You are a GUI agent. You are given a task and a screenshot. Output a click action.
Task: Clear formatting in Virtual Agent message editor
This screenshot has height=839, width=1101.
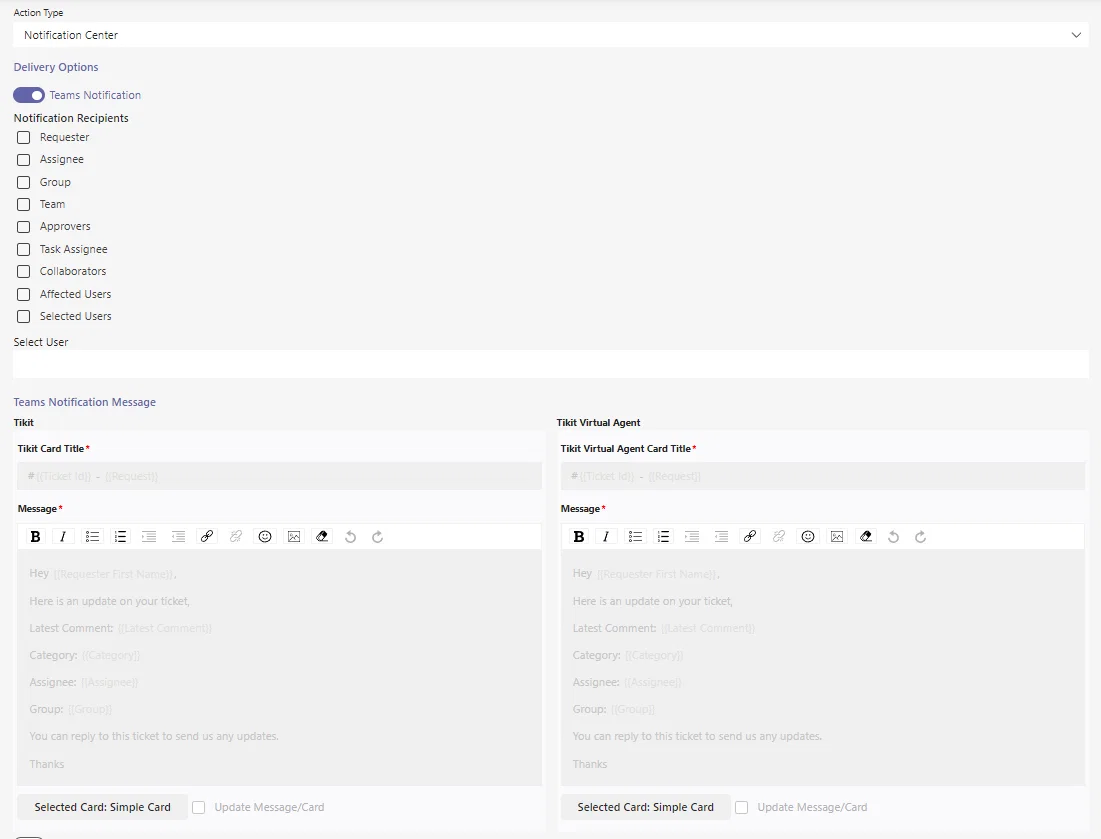(866, 536)
